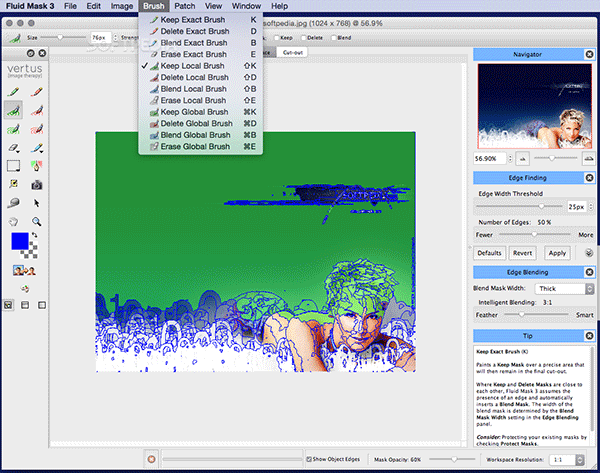Click Navigator zoom in large-mountain button

[x=589, y=158]
